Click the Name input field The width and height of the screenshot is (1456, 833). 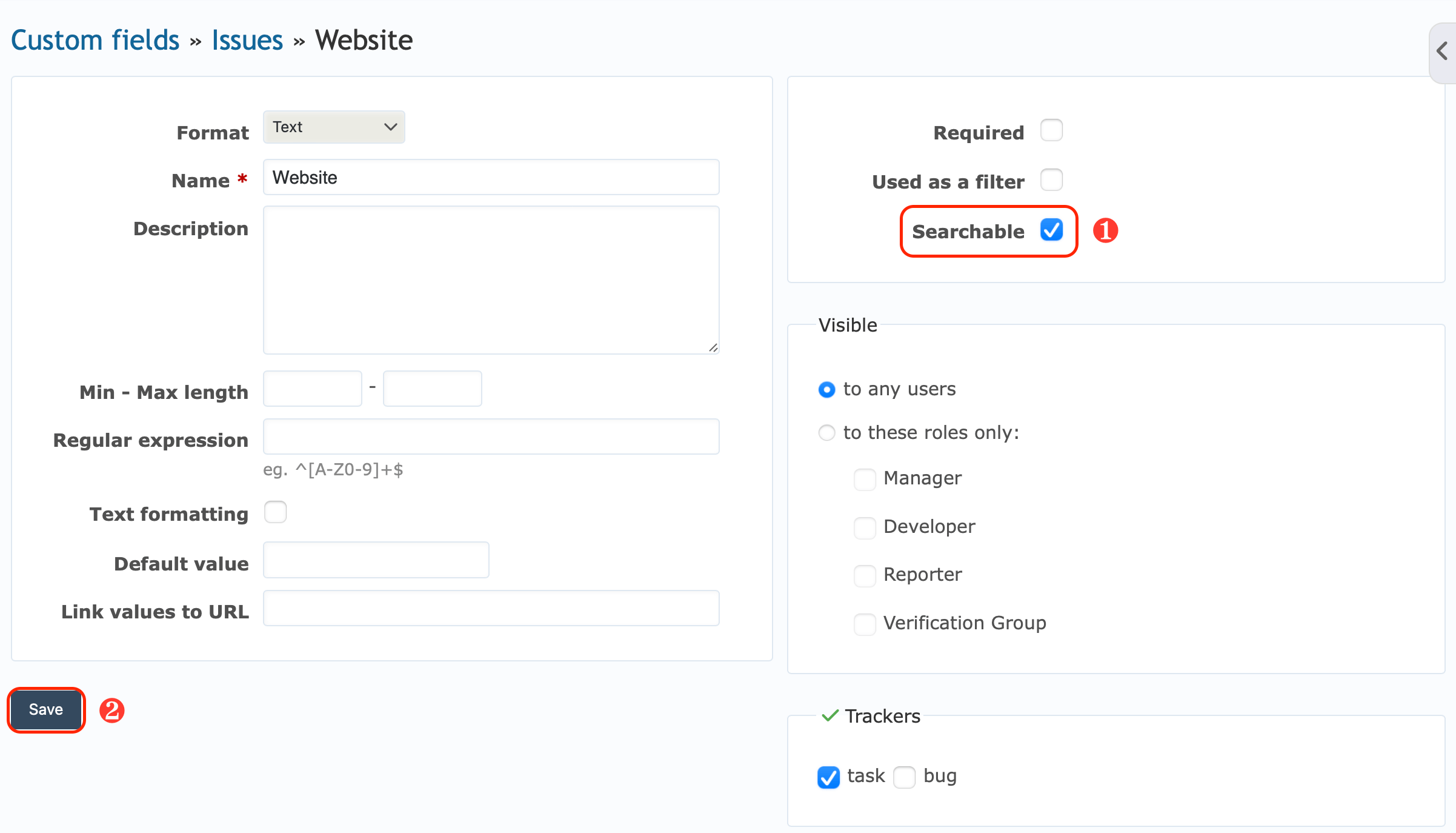[x=491, y=177]
